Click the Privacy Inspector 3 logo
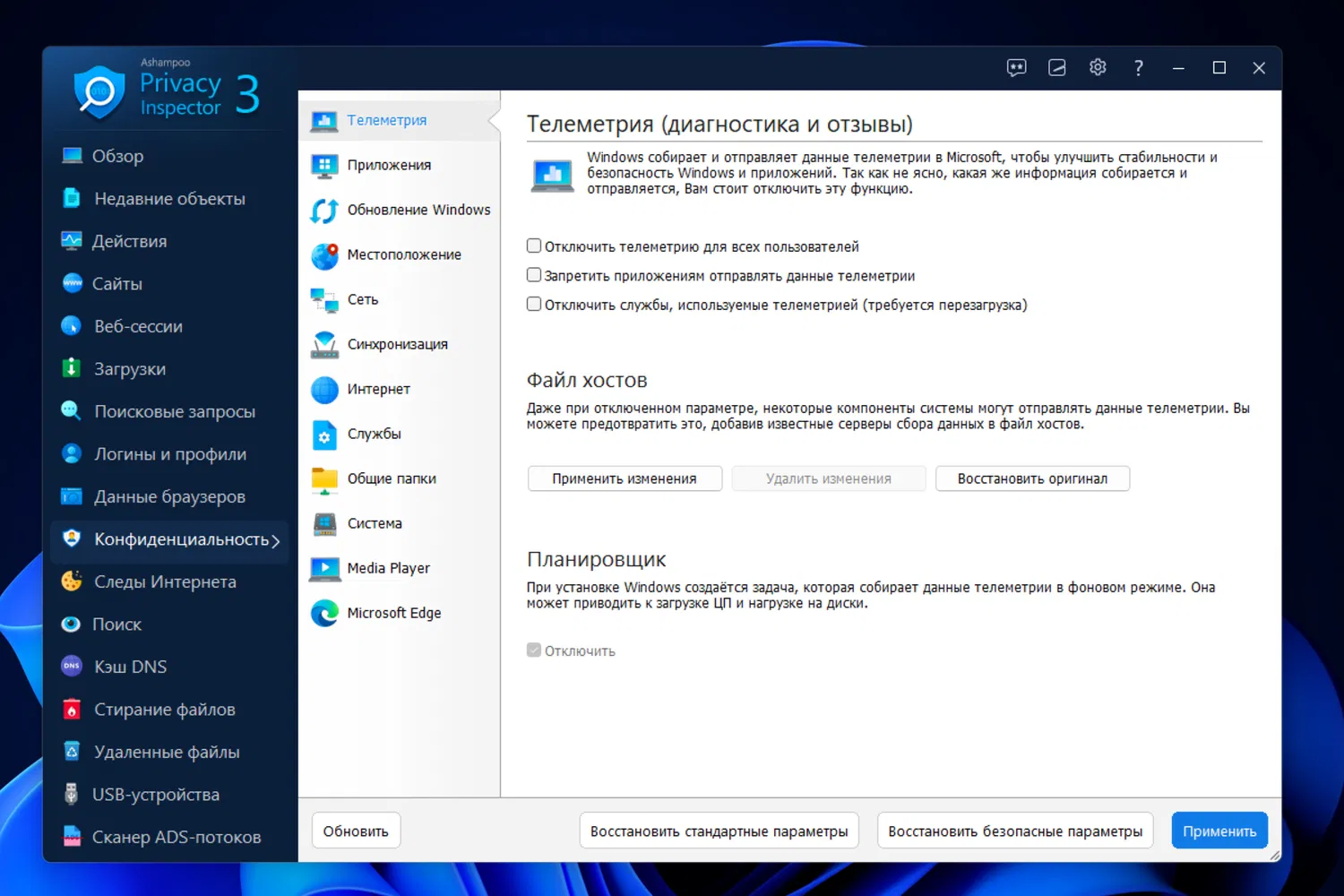Viewport: 1344px width, 896px height. pos(168,91)
